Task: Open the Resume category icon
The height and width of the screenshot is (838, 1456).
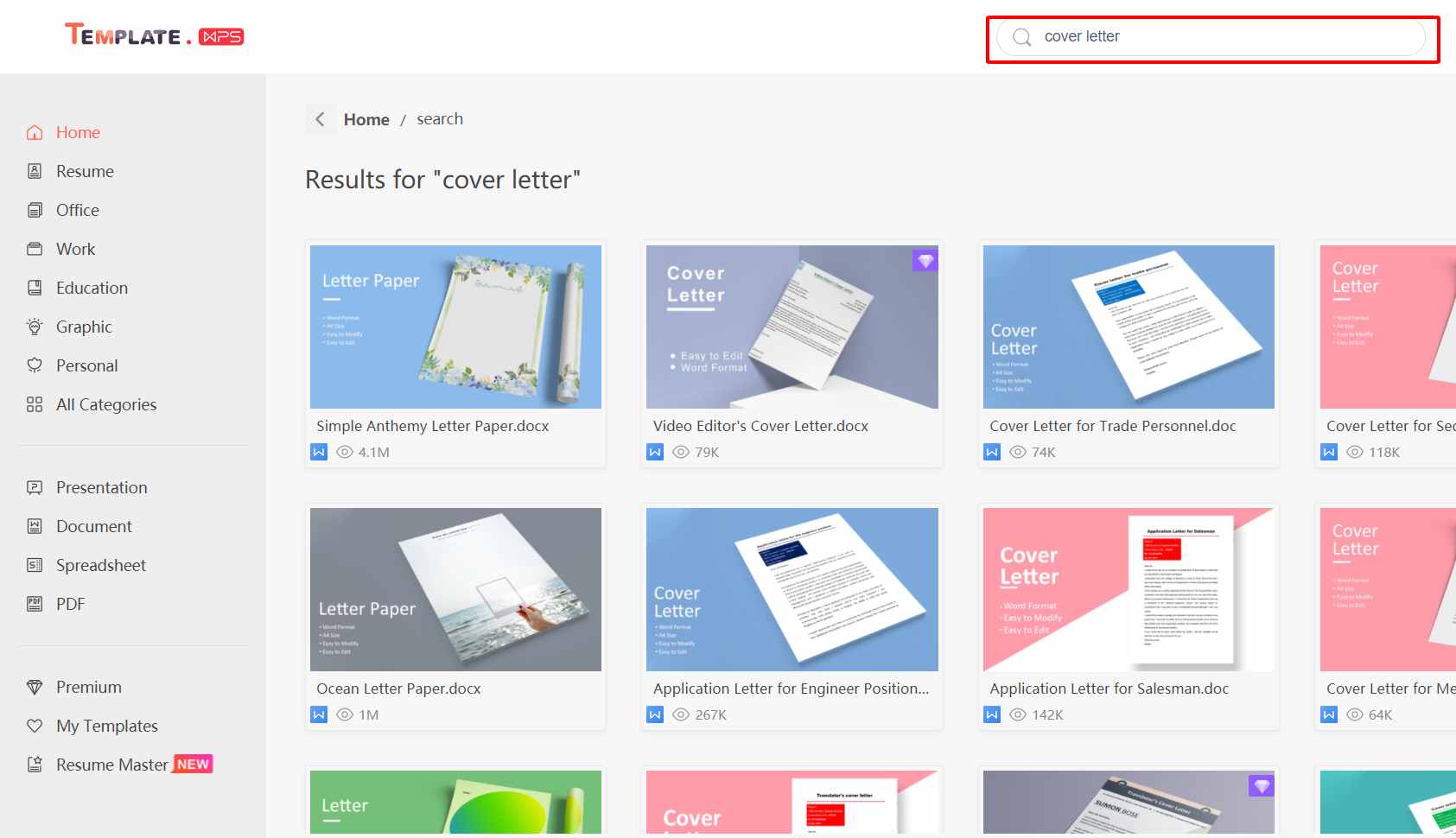Action: 35,171
